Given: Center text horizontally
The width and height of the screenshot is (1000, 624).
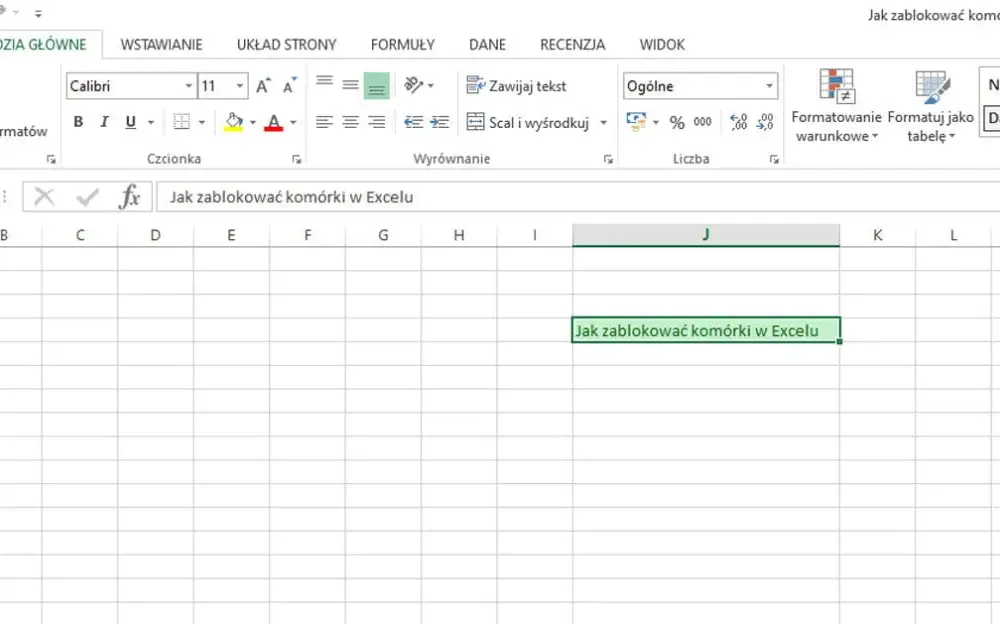Looking at the screenshot, I should (x=350, y=122).
